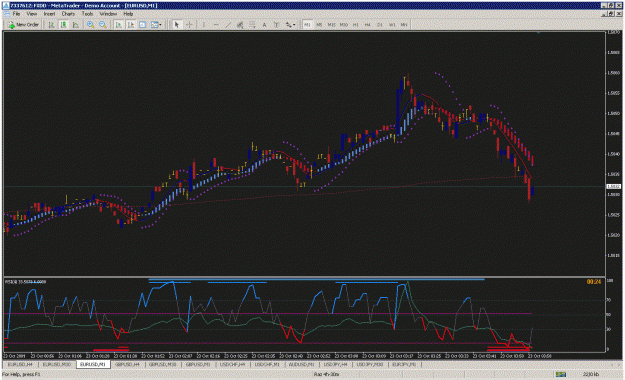Screen dimensions: 625x380
Task: Select the horizontal line drawing tool
Action: point(216,25)
